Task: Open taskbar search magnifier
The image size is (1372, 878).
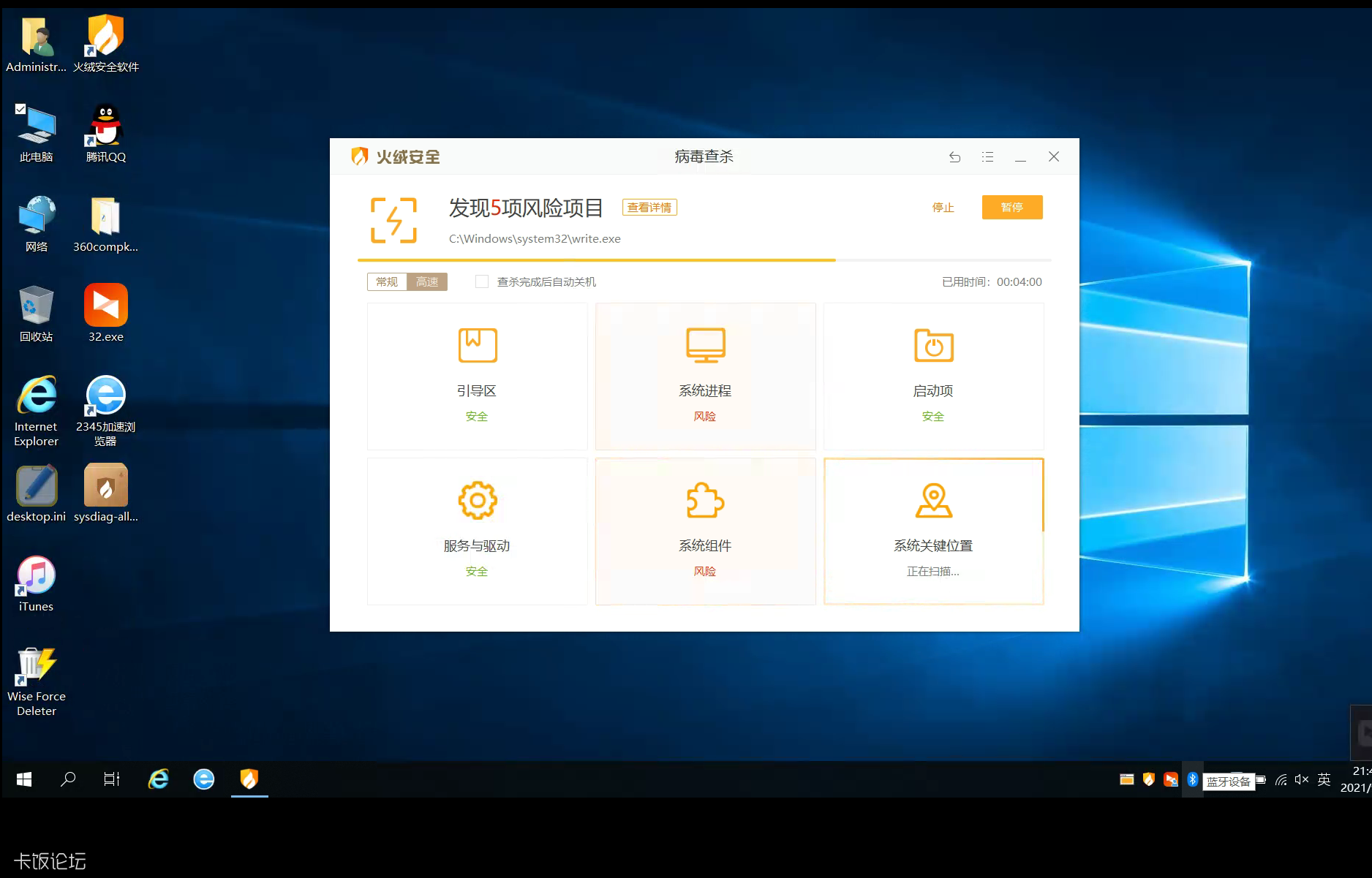Action: pyautogui.click(x=68, y=779)
